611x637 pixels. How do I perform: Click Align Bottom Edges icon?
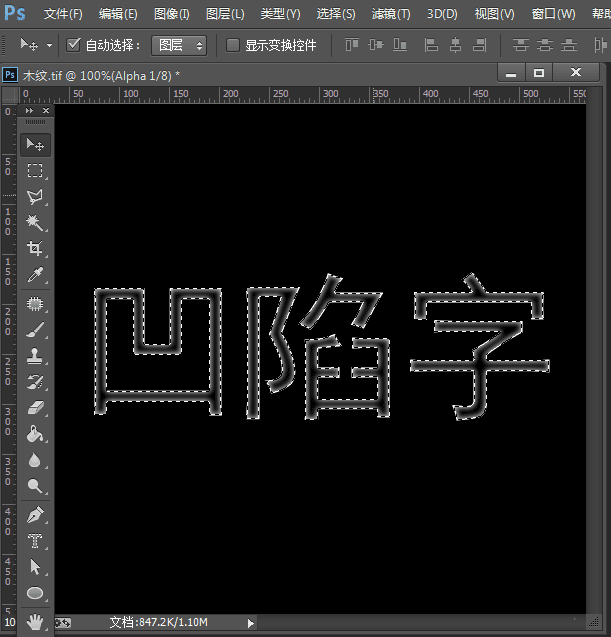[400, 45]
